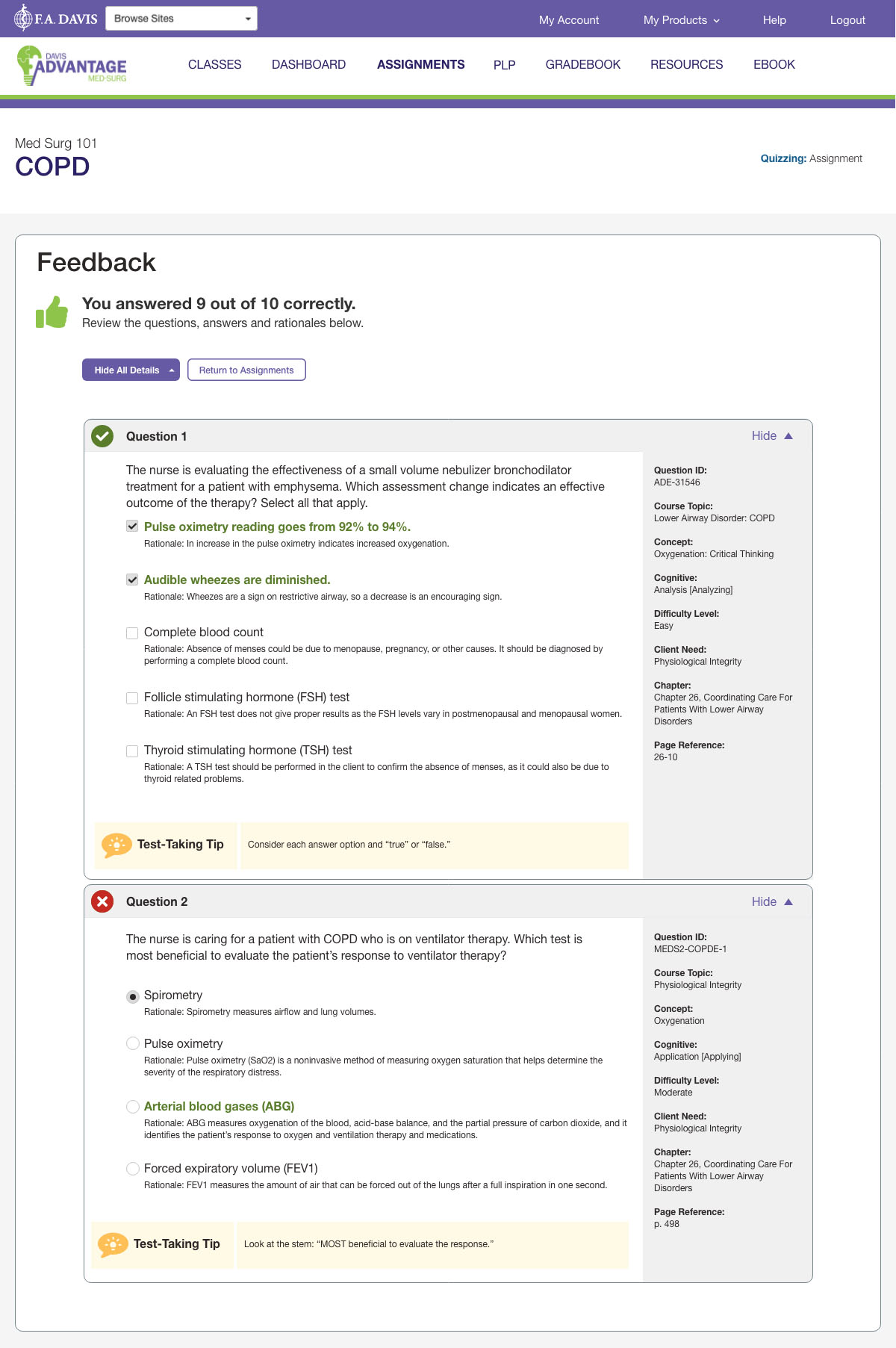The width and height of the screenshot is (896, 1348).
Task: Click the Question 2 Test-Taking Tip lightbulb icon
Action: point(113,1244)
